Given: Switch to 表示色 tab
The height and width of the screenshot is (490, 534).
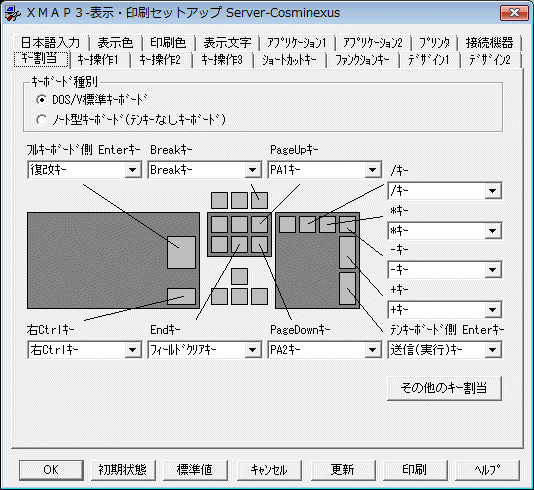Looking at the screenshot, I should (115, 43).
